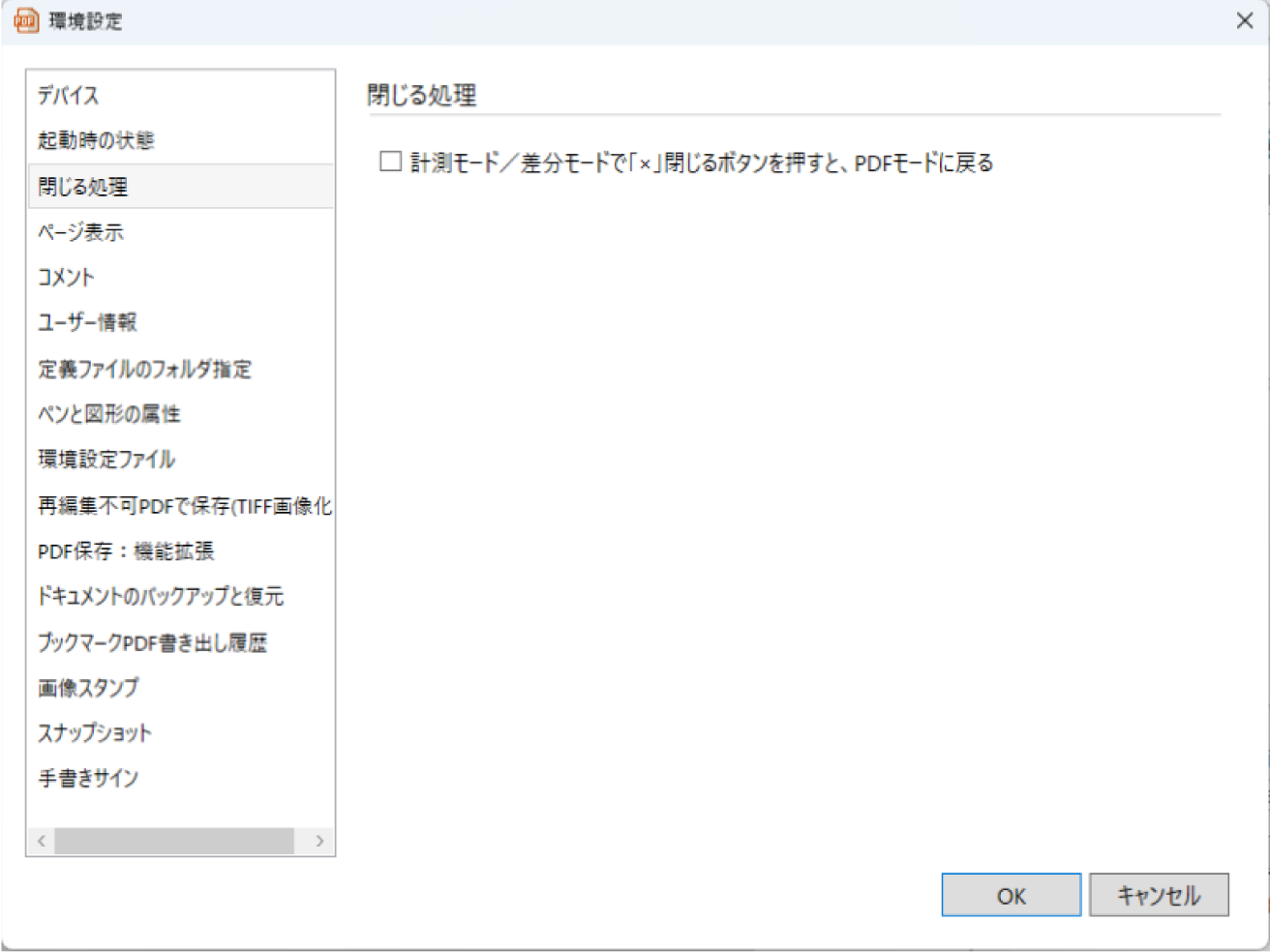This screenshot has width=1270, height=952.
Task: Open 手書きサイン settings
Action: coord(88,779)
